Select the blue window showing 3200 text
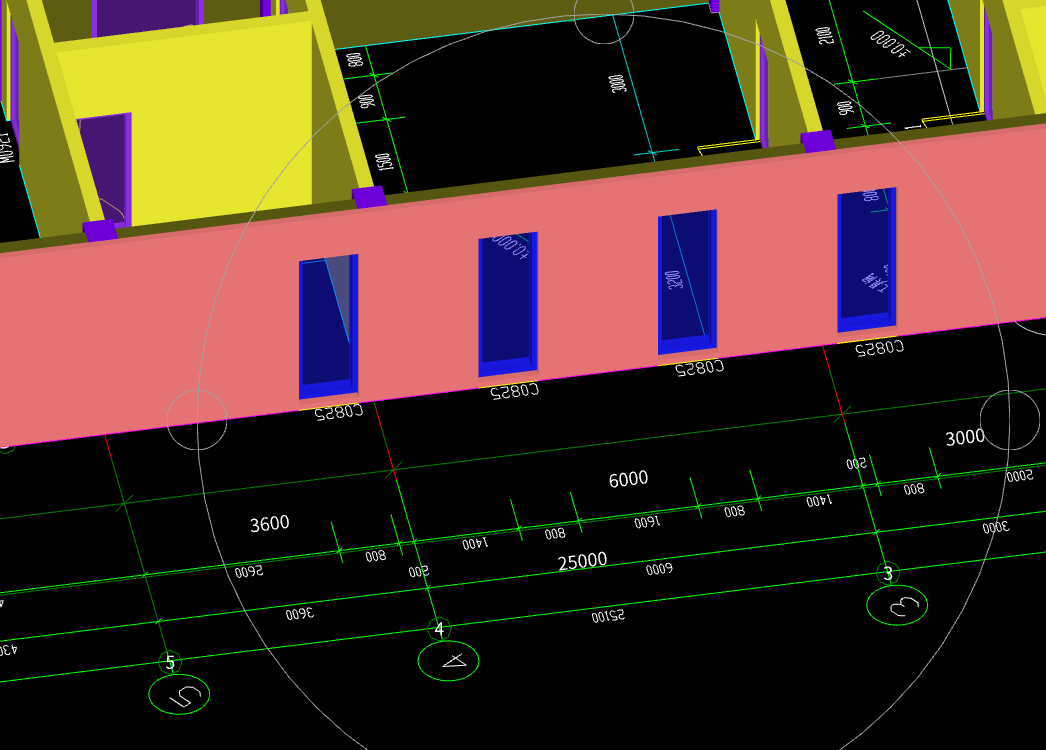The image size is (1046, 750). coord(687,282)
